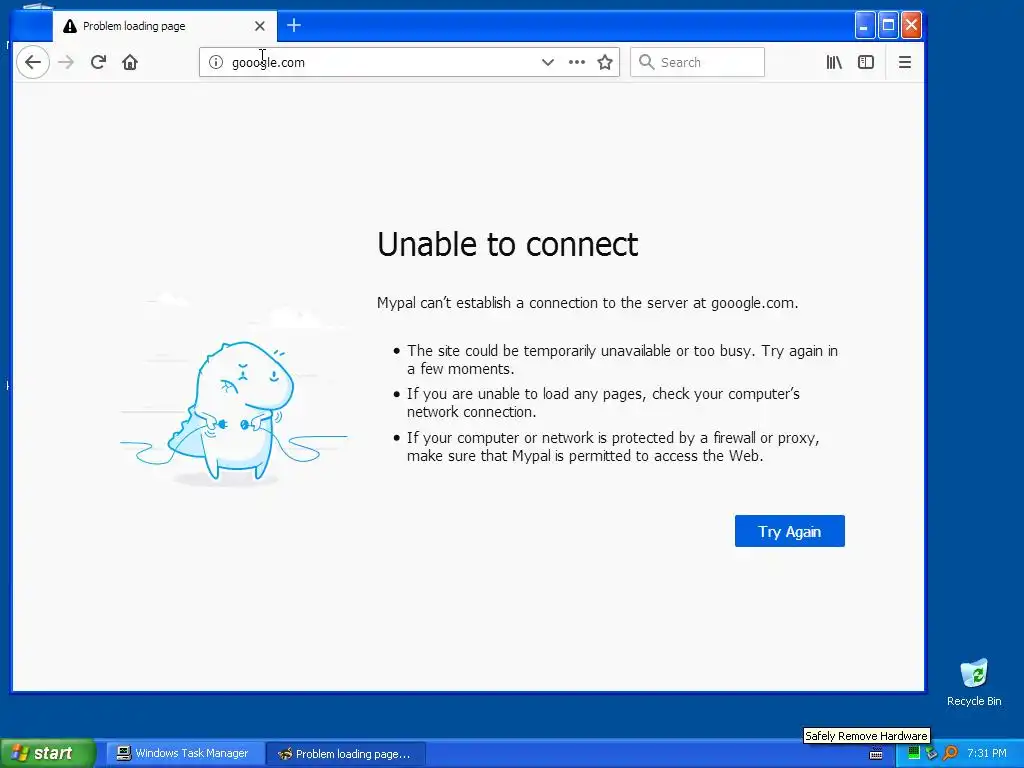This screenshot has width=1024, height=768.
Task: Click the forward navigation arrow
Action: click(x=66, y=62)
